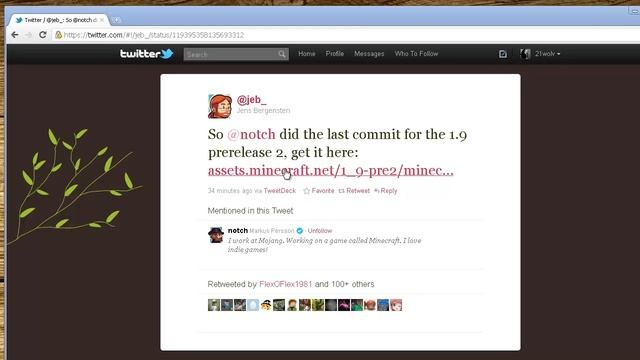Click notch's verified badge icon
This screenshot has width=640, height=360.
300,231
